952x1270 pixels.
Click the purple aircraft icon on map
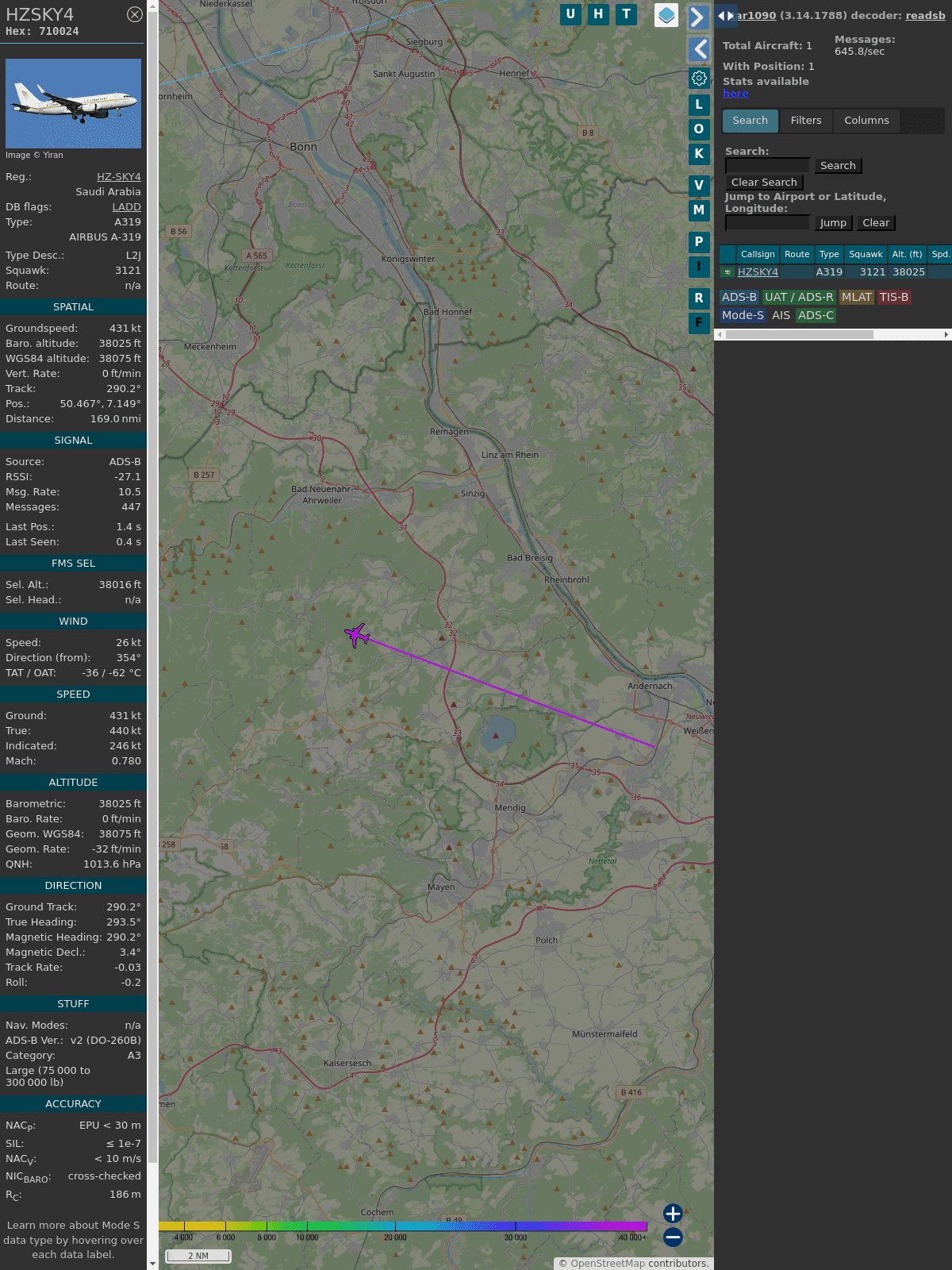coord(357,635)
